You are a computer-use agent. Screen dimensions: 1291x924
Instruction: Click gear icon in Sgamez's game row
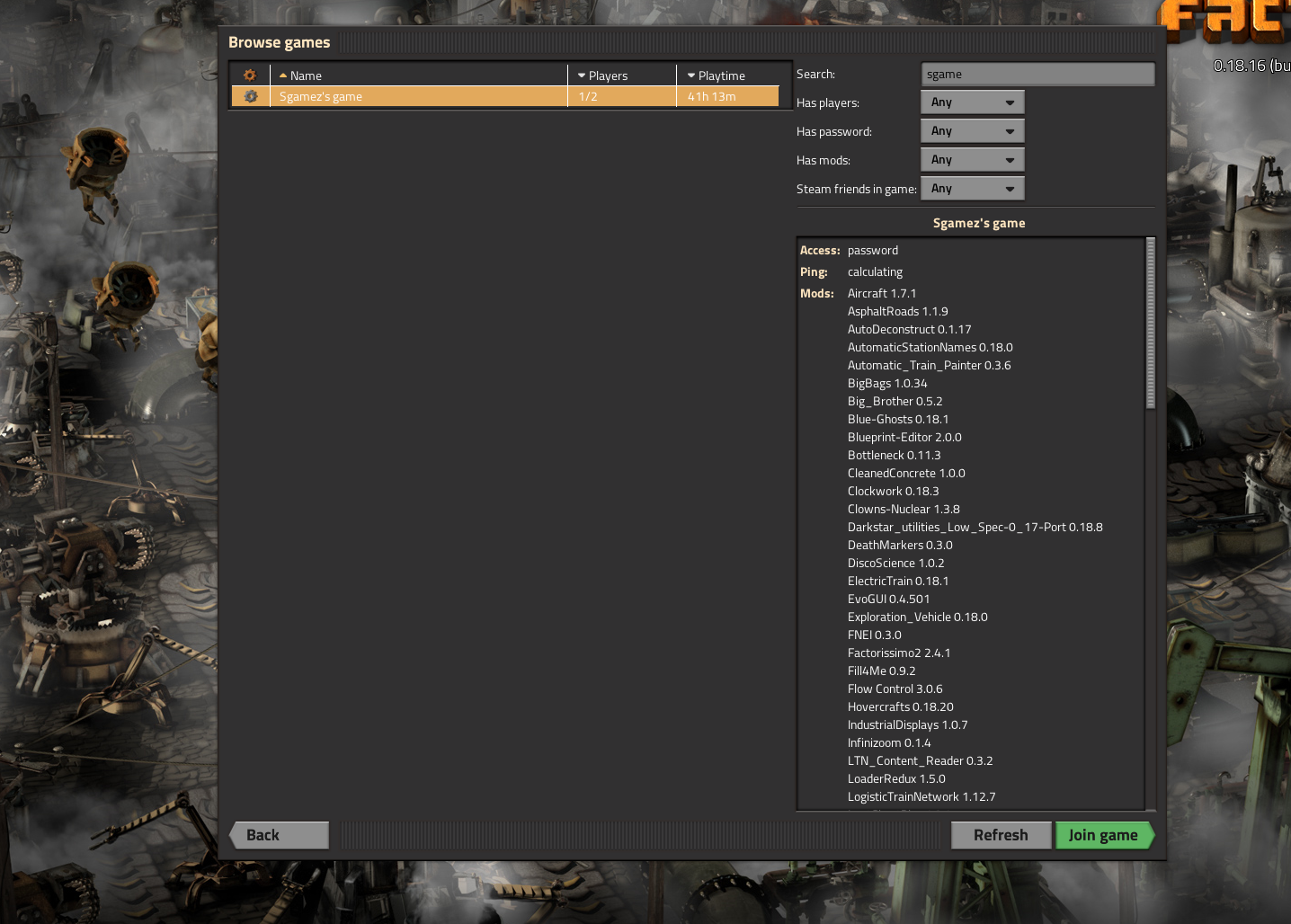pos(251,96)
